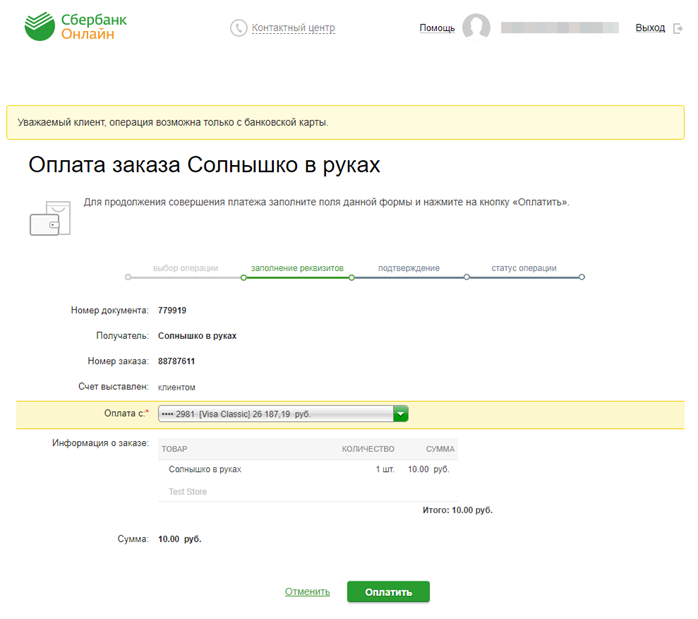Click the first progress bar marker dot

[127, 277]
